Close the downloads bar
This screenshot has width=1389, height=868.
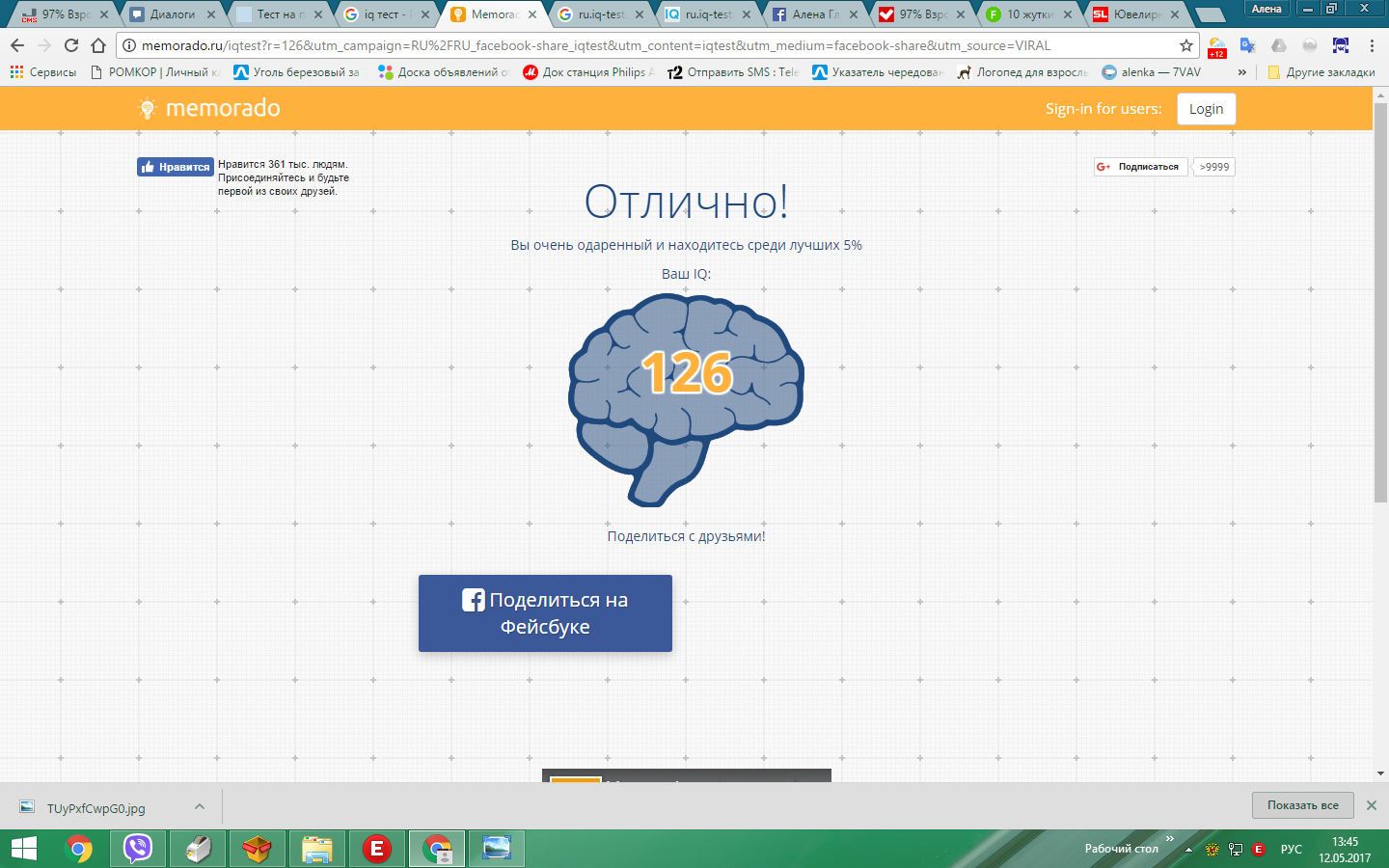click(1372, 805)
